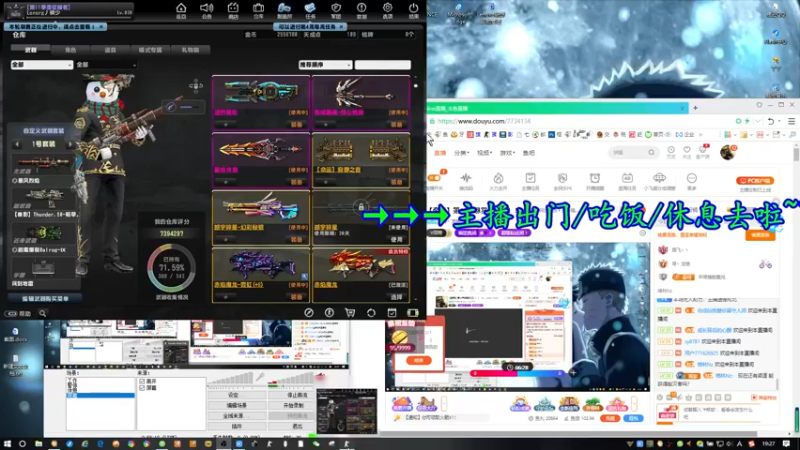Open the game options gear icon
This screenshot has height=450, width=800.
(x=387, y=10)
